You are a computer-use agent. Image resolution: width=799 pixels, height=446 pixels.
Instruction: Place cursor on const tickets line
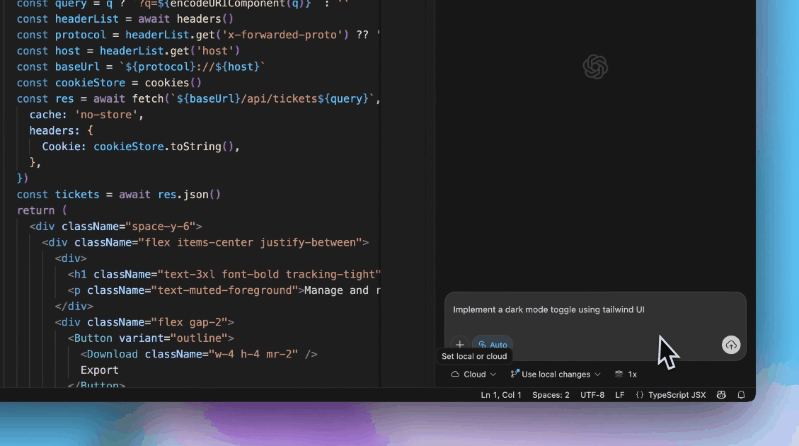[x=118, y=194]
